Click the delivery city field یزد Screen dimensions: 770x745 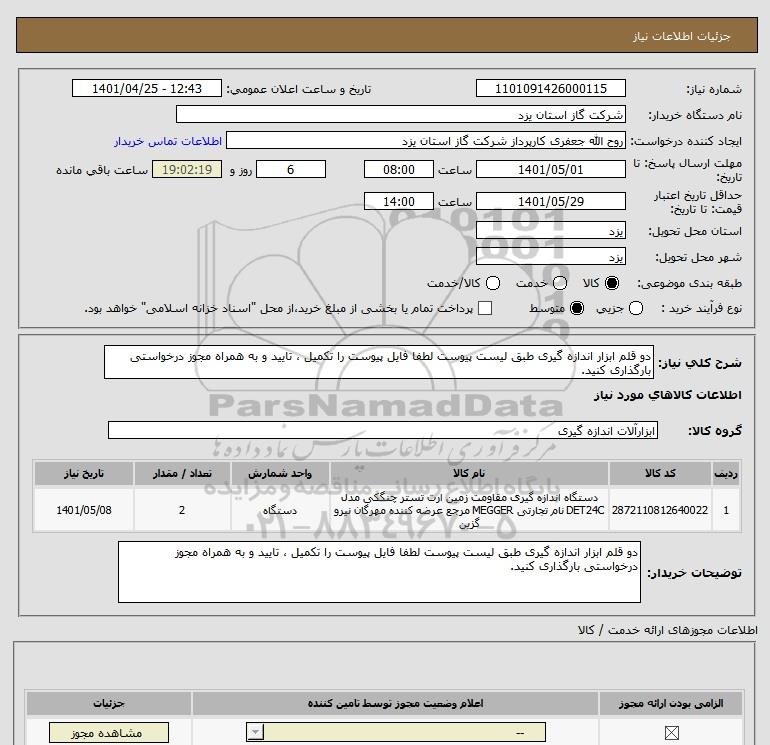(550, 257)
